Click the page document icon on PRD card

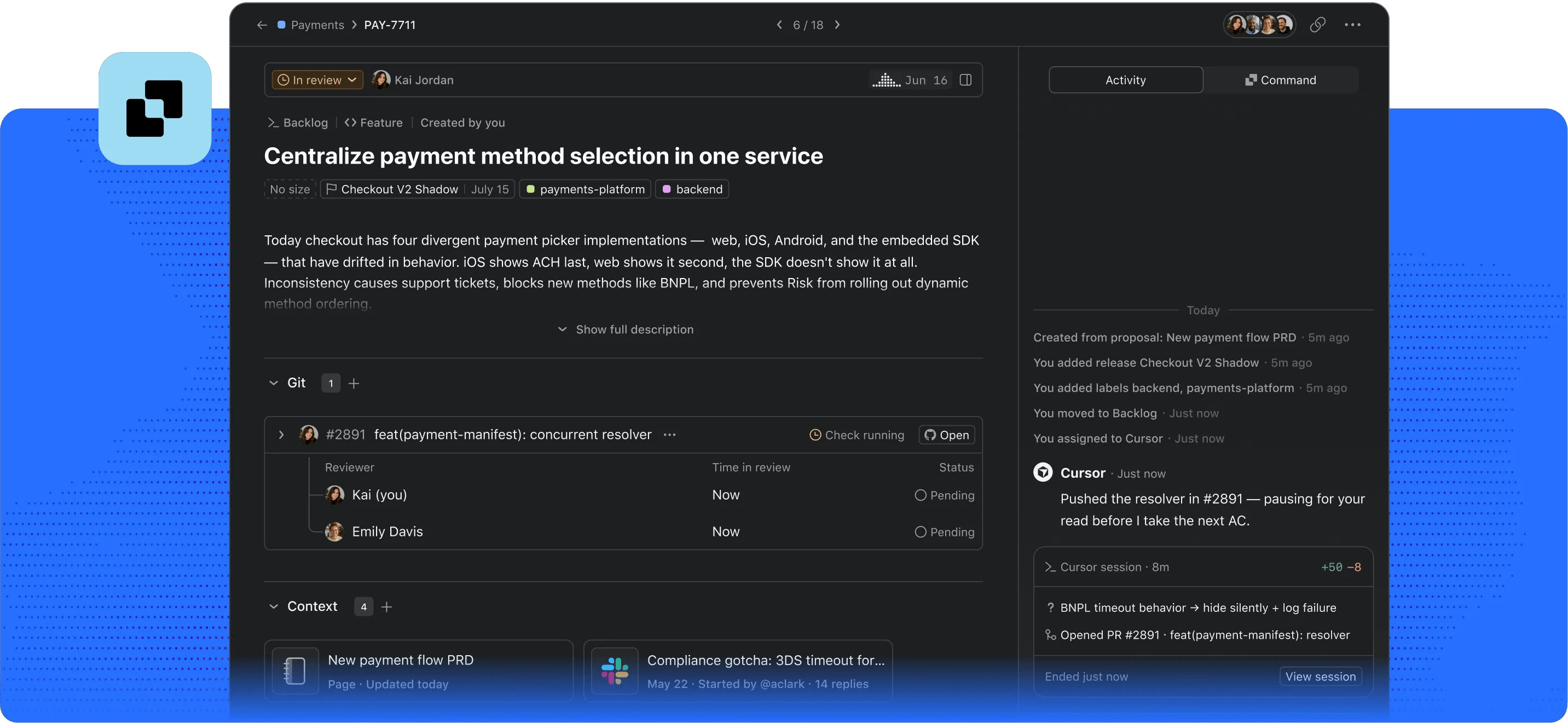click(295, 670)
